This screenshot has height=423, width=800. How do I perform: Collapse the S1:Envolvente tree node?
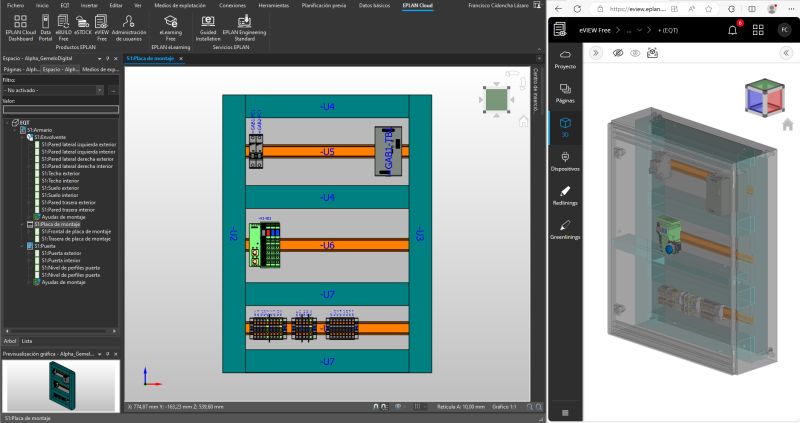[x=22, y=136]
